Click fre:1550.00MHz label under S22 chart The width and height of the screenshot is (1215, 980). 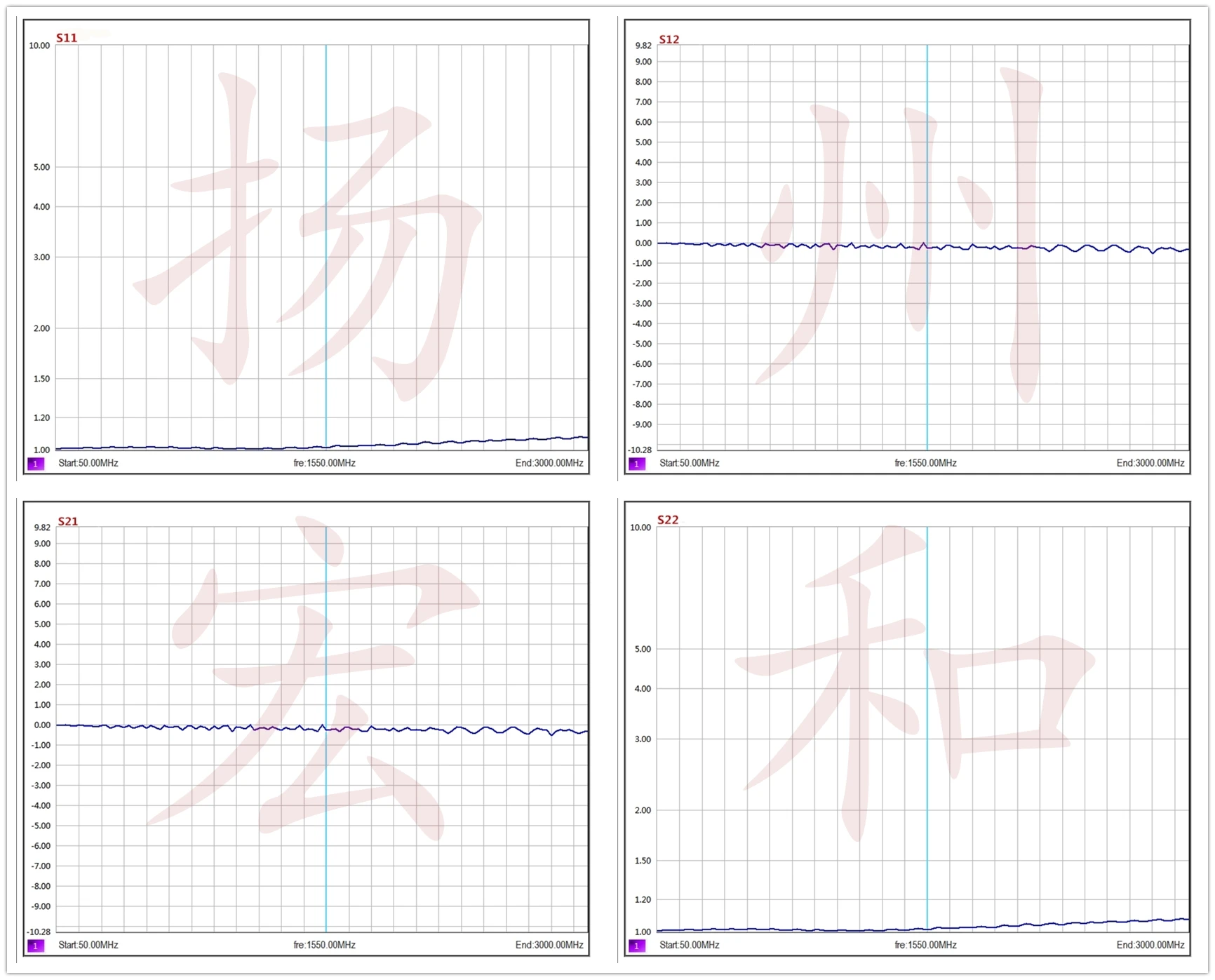(926, 945)
